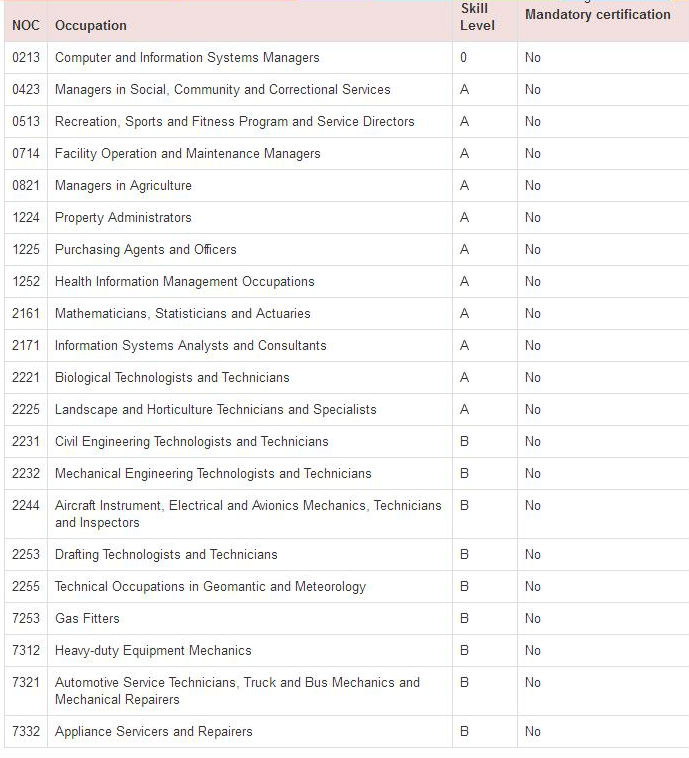Click NOC code 2231
This screenshot has height=758, width=689.
pyautogui.click(x=26, y=442)
